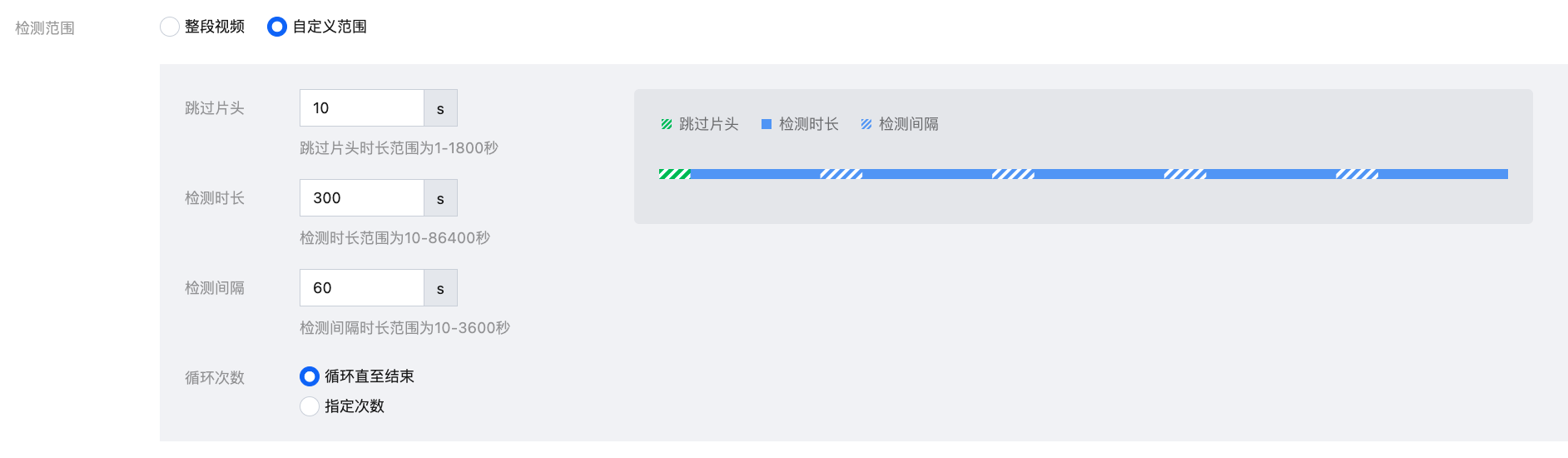Click the striped 检测间隔 legend icon
Image resolution: width=1568 pixels, height=458 pixels.
[x=866, y=124]
